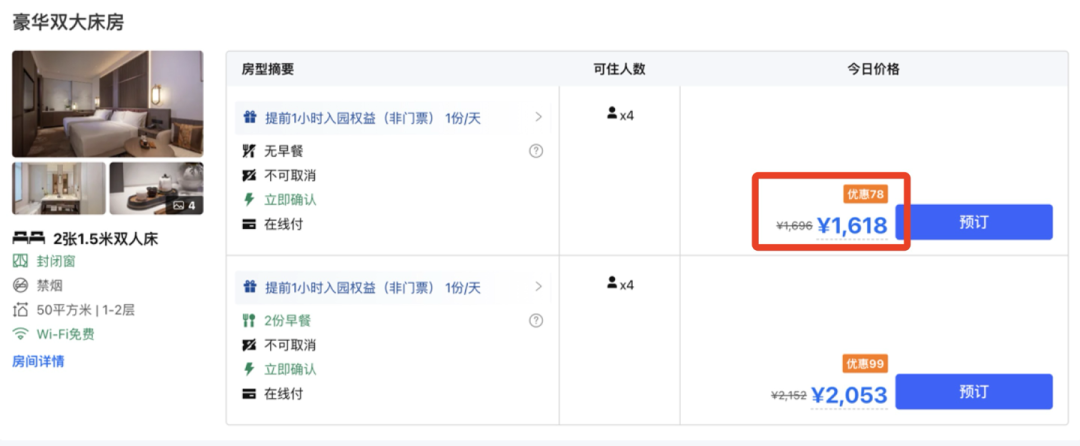Click the gift icon in second room option
The width and height of the screenshot is (1080, 446).
coord(250,288)
